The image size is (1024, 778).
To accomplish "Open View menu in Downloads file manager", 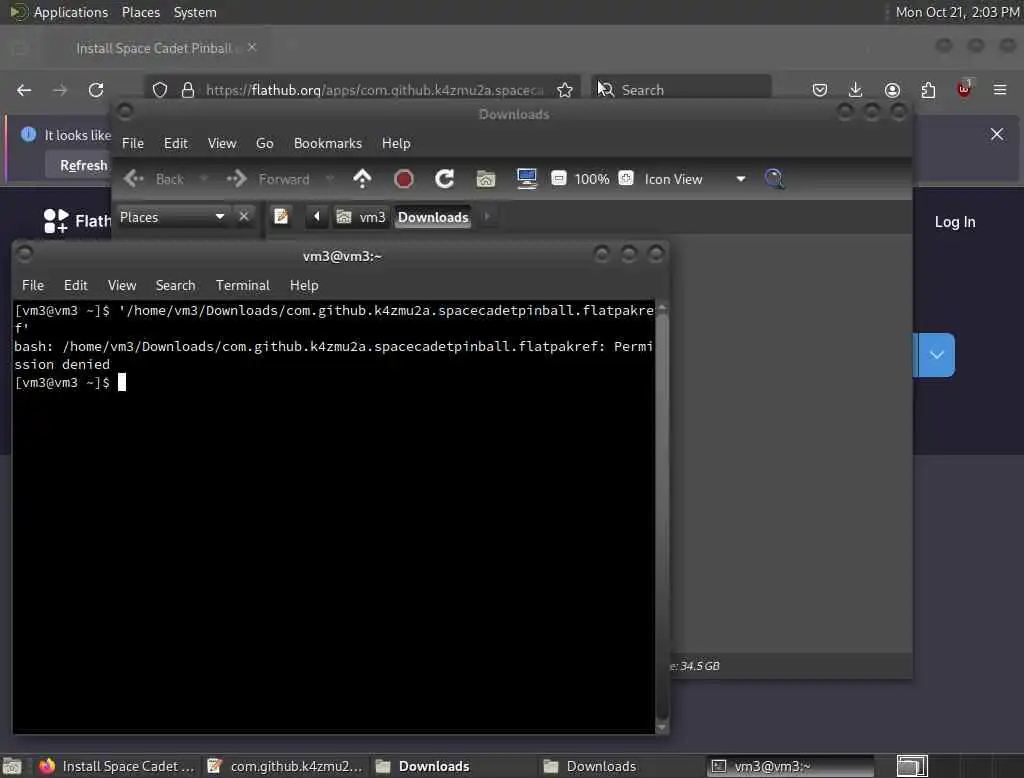I will pos(222,143).
